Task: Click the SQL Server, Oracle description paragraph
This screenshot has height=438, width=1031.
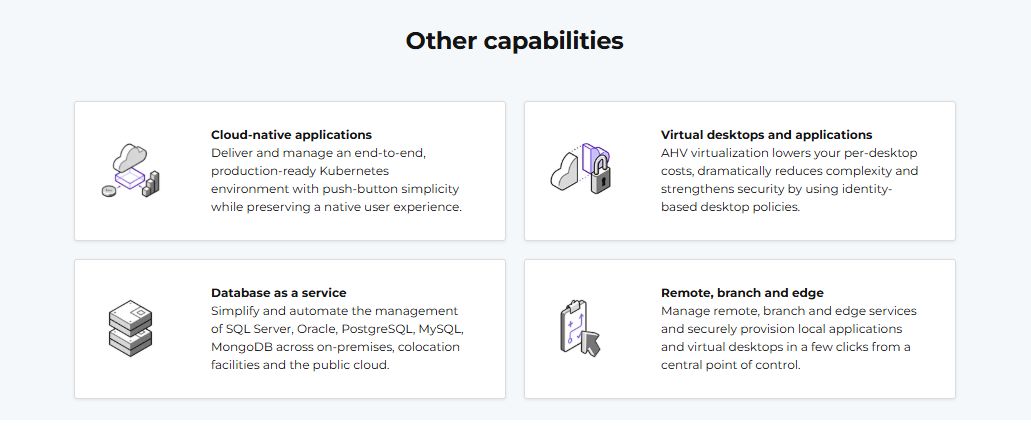Action: pyautogui.click(x=336, y=338)
